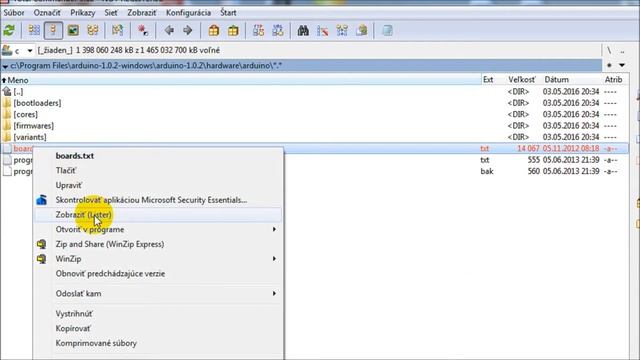The height and width of the screenshot is (360, 640).
Task: Click the parent directory dots button
Action: coord(622,51)
